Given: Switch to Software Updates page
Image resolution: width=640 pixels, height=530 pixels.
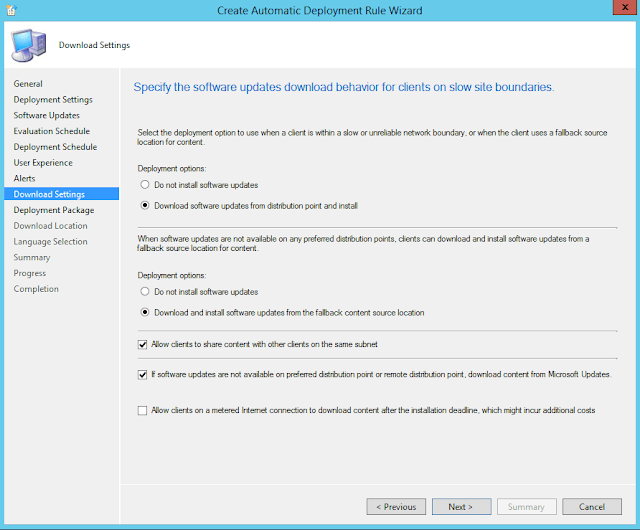Looking at the screenshot, I should point(46,116).
